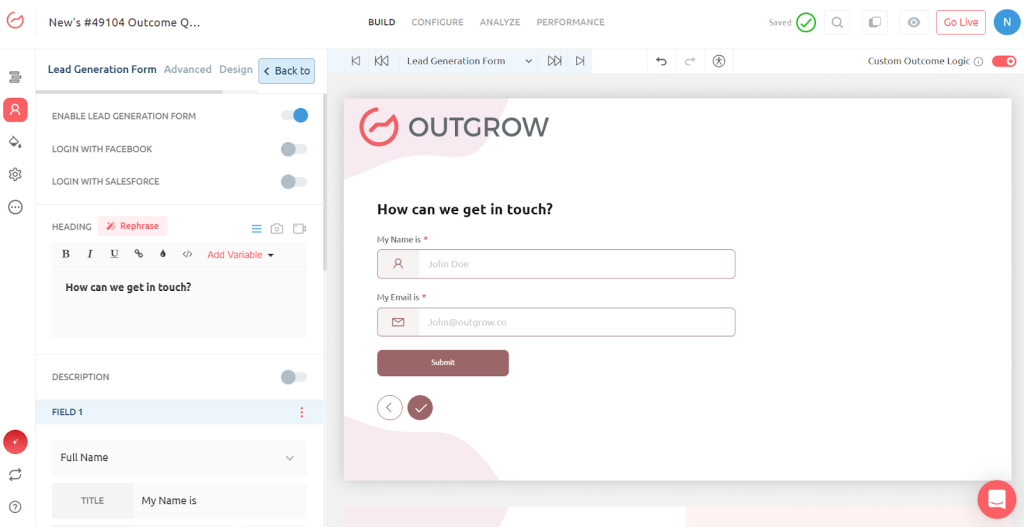1024x527 pixels.
Task: Jump to the first page arrow
Action: (355, 61)
